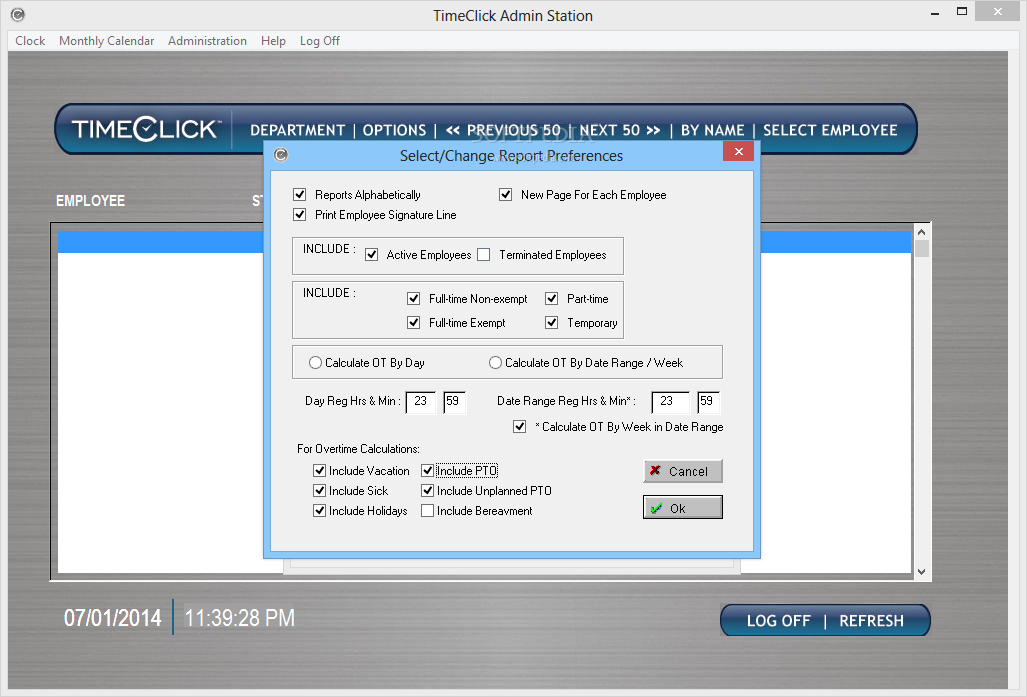Click the app icon in main title bar
This screenshot has width=1027, height=697.
coord(18,14)
